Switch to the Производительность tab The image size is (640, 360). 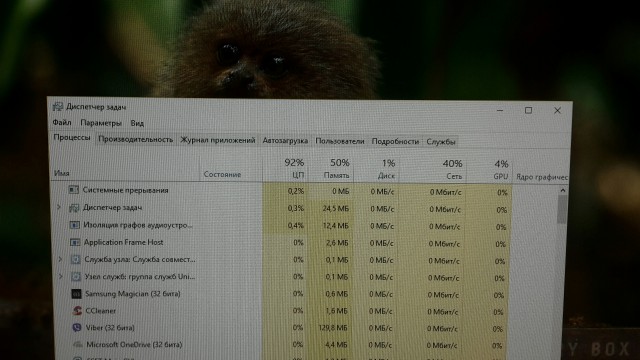point(136,139)
